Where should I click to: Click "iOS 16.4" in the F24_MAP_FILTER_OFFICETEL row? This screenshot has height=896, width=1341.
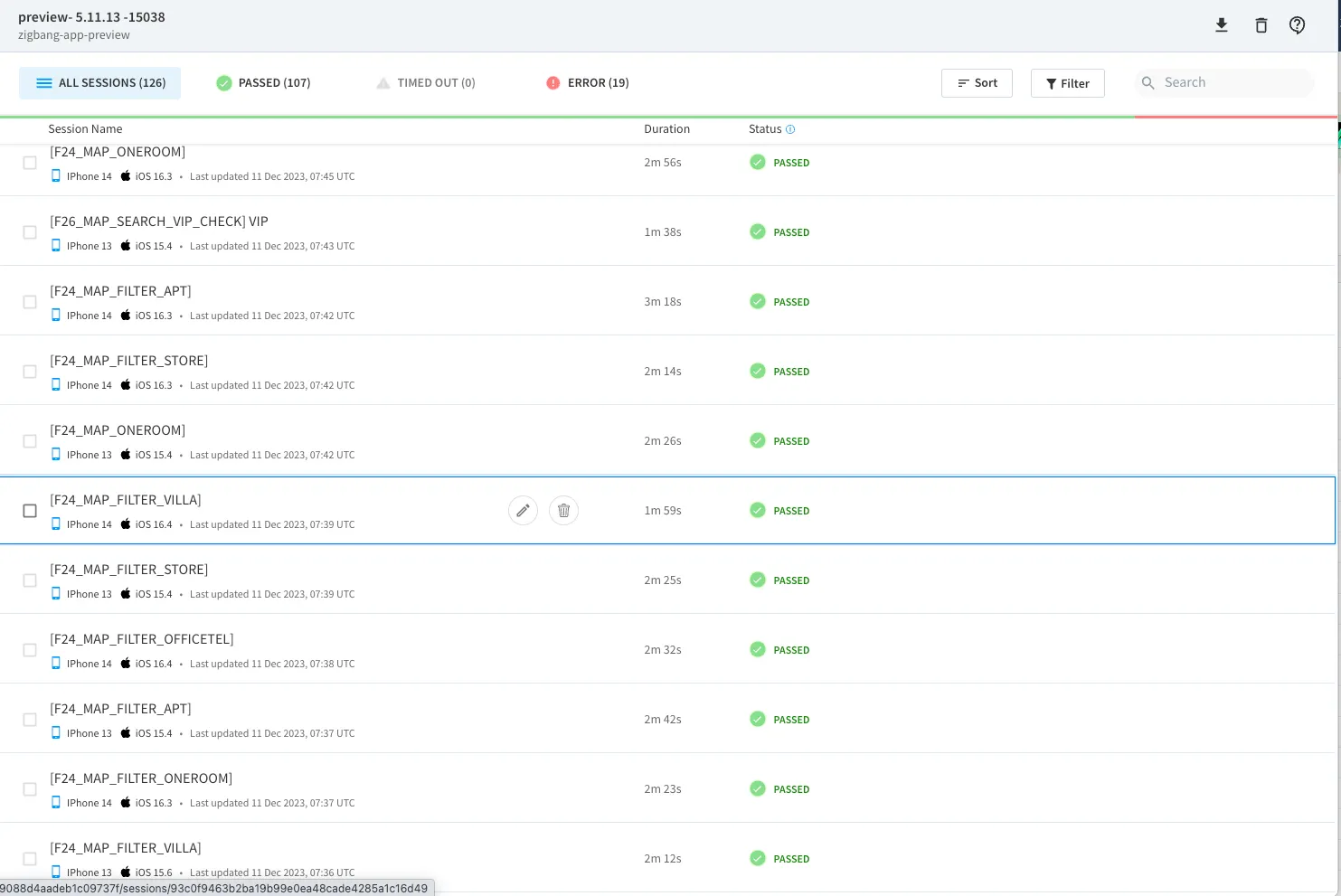(154, 664)
